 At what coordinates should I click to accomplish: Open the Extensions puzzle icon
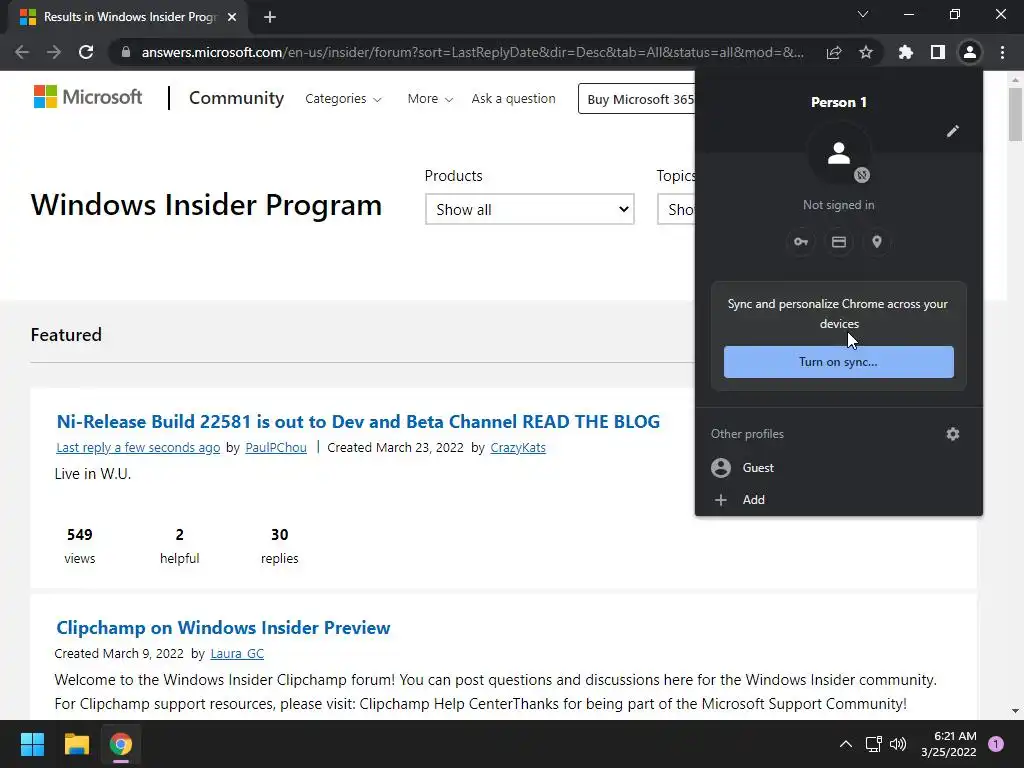(905, 52)
